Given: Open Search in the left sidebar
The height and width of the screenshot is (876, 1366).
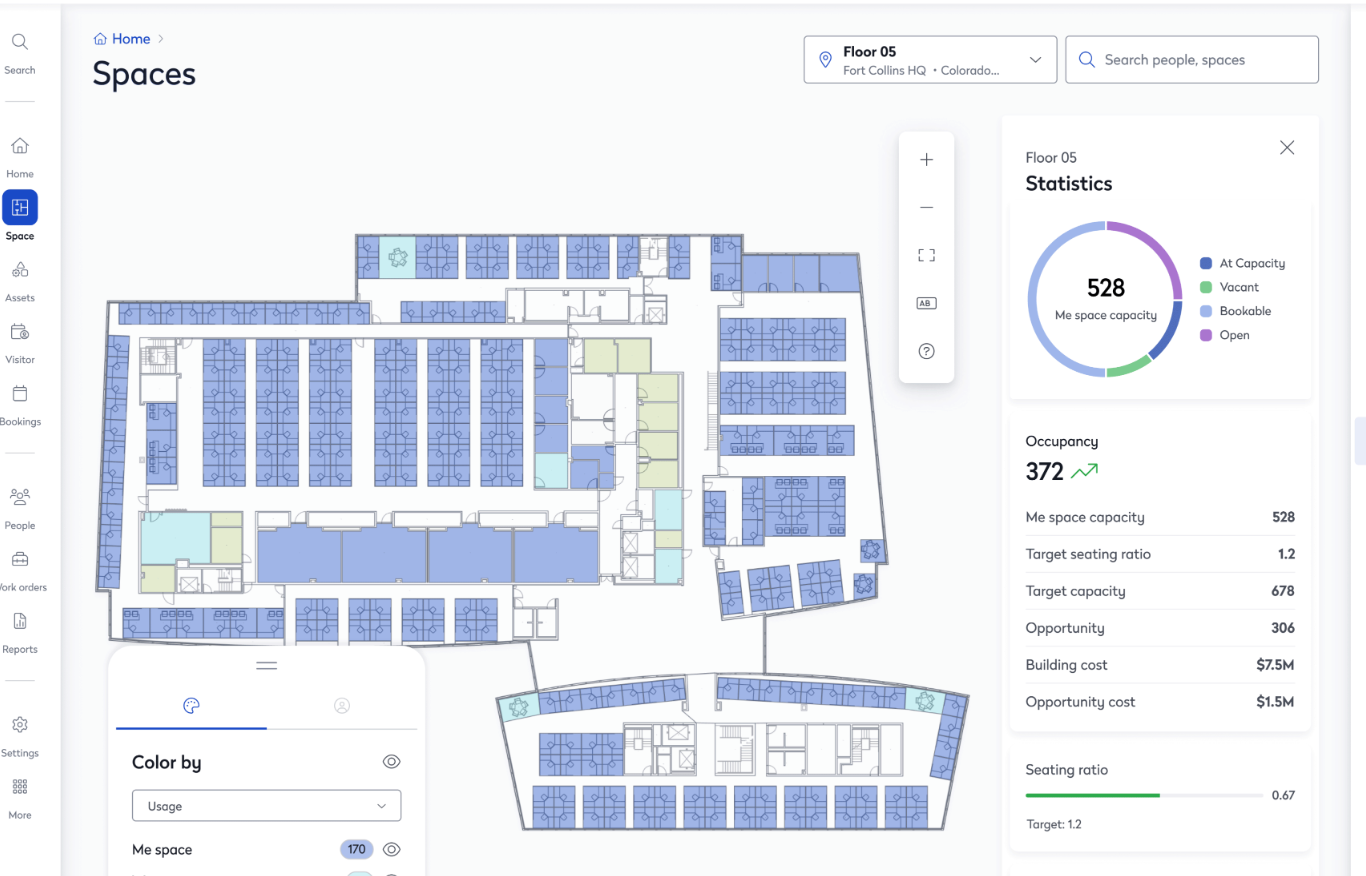Looking at the screenshot, I should click(19, 54).
